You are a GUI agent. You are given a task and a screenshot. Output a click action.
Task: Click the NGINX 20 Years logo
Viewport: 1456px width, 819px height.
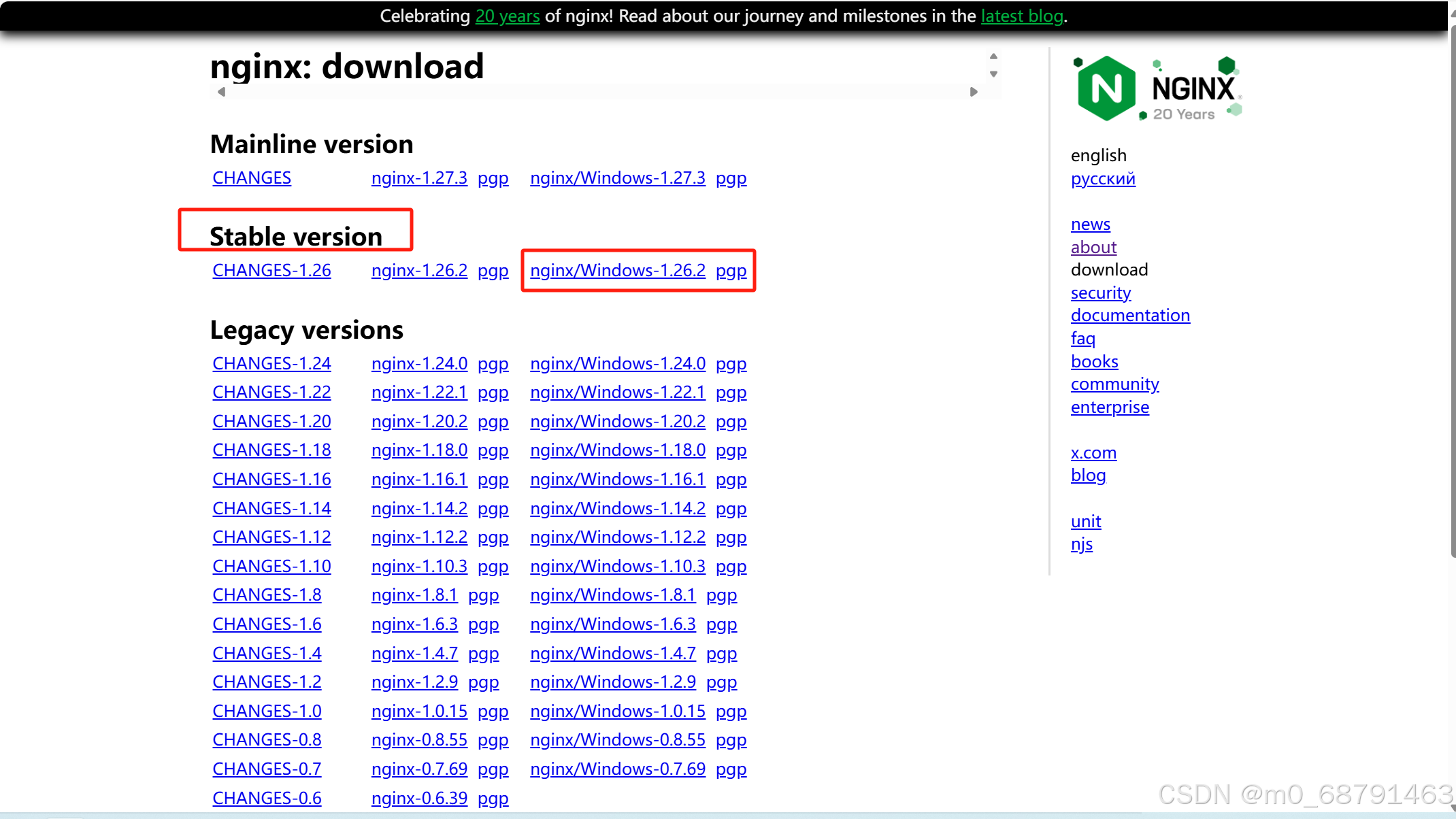click(x=1158, y=89)
